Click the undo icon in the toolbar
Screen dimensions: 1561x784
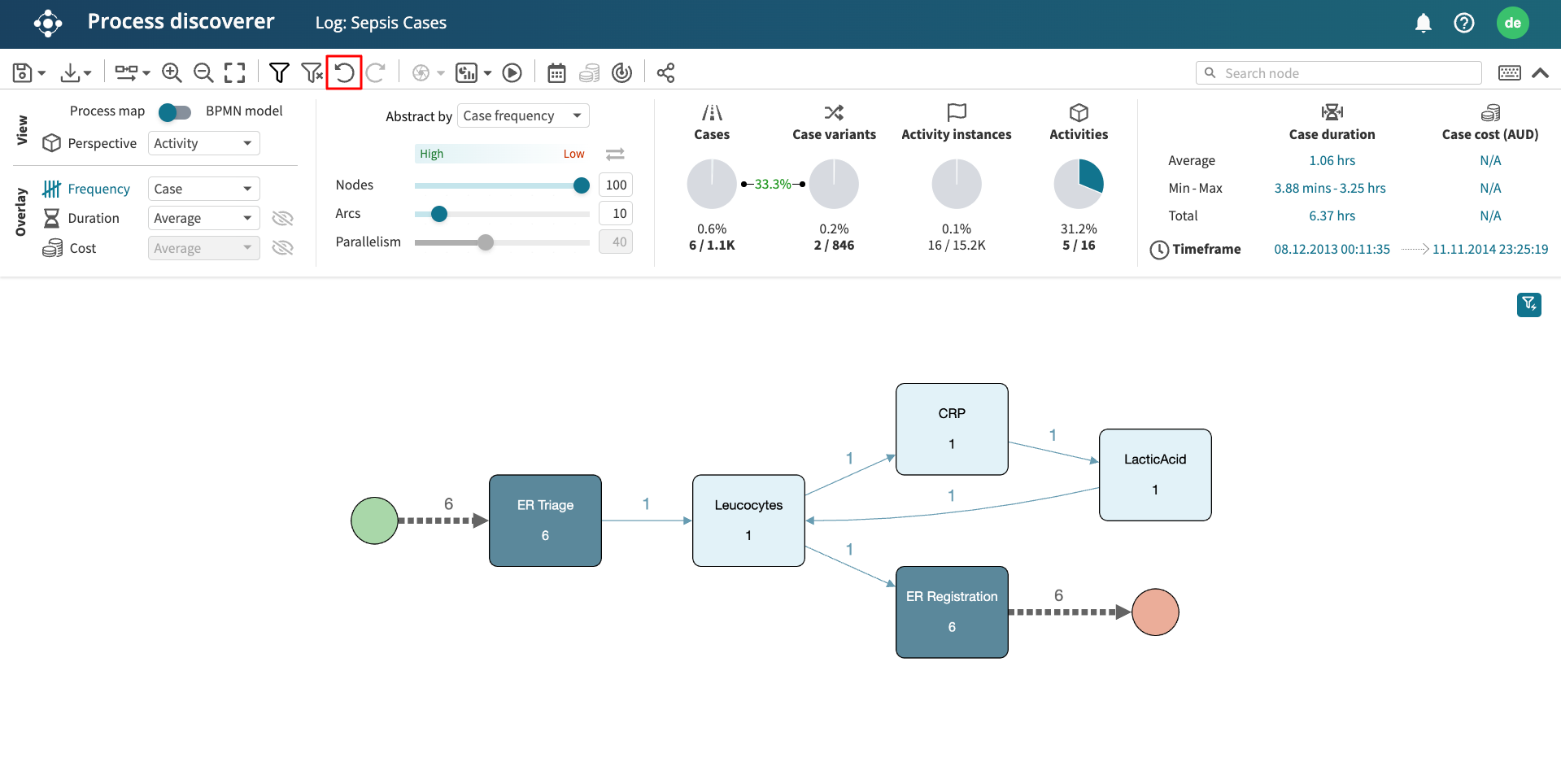click(x=344, y=73)
